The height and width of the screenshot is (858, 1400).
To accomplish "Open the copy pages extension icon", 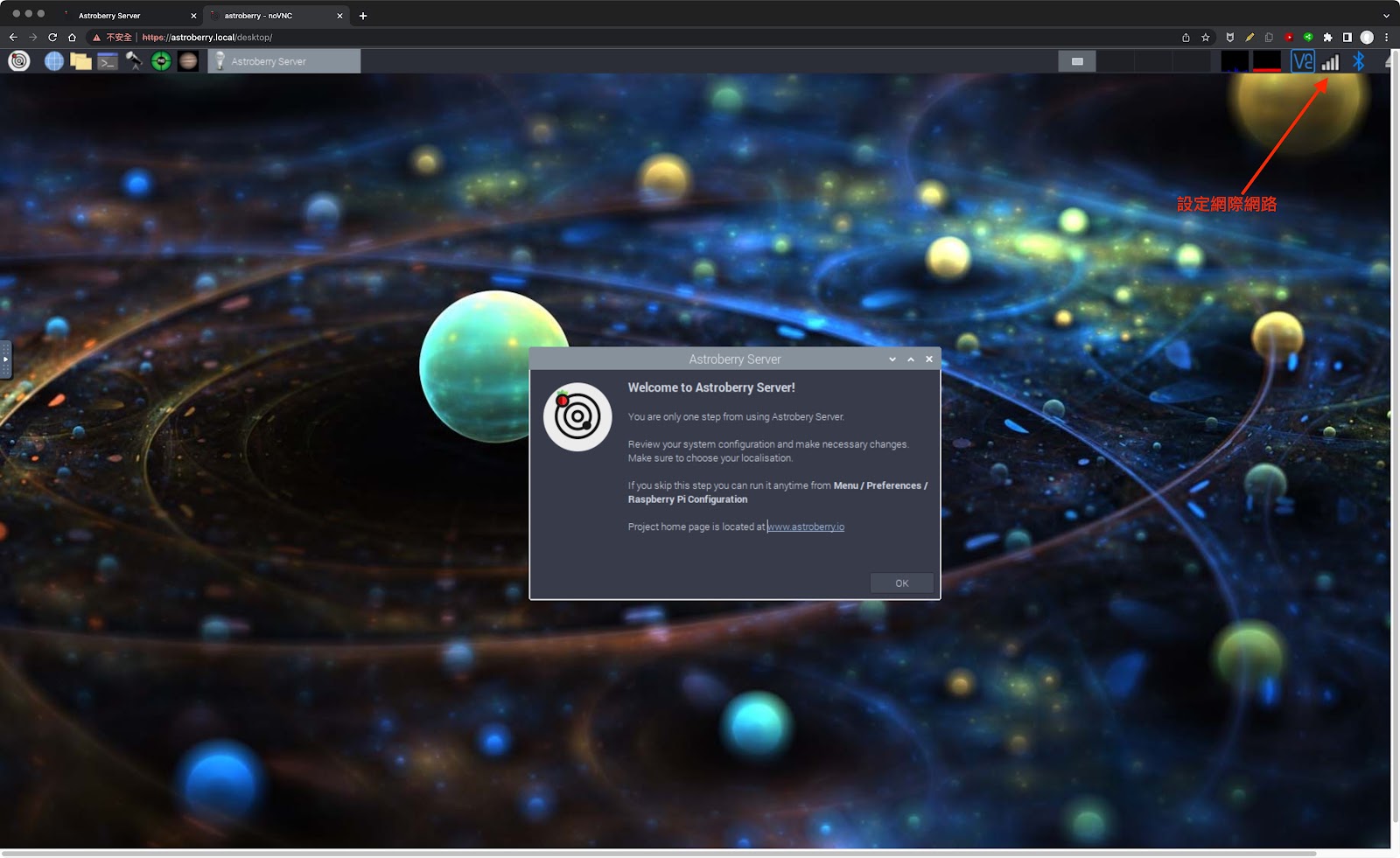I will click(x=1269, y=38).
